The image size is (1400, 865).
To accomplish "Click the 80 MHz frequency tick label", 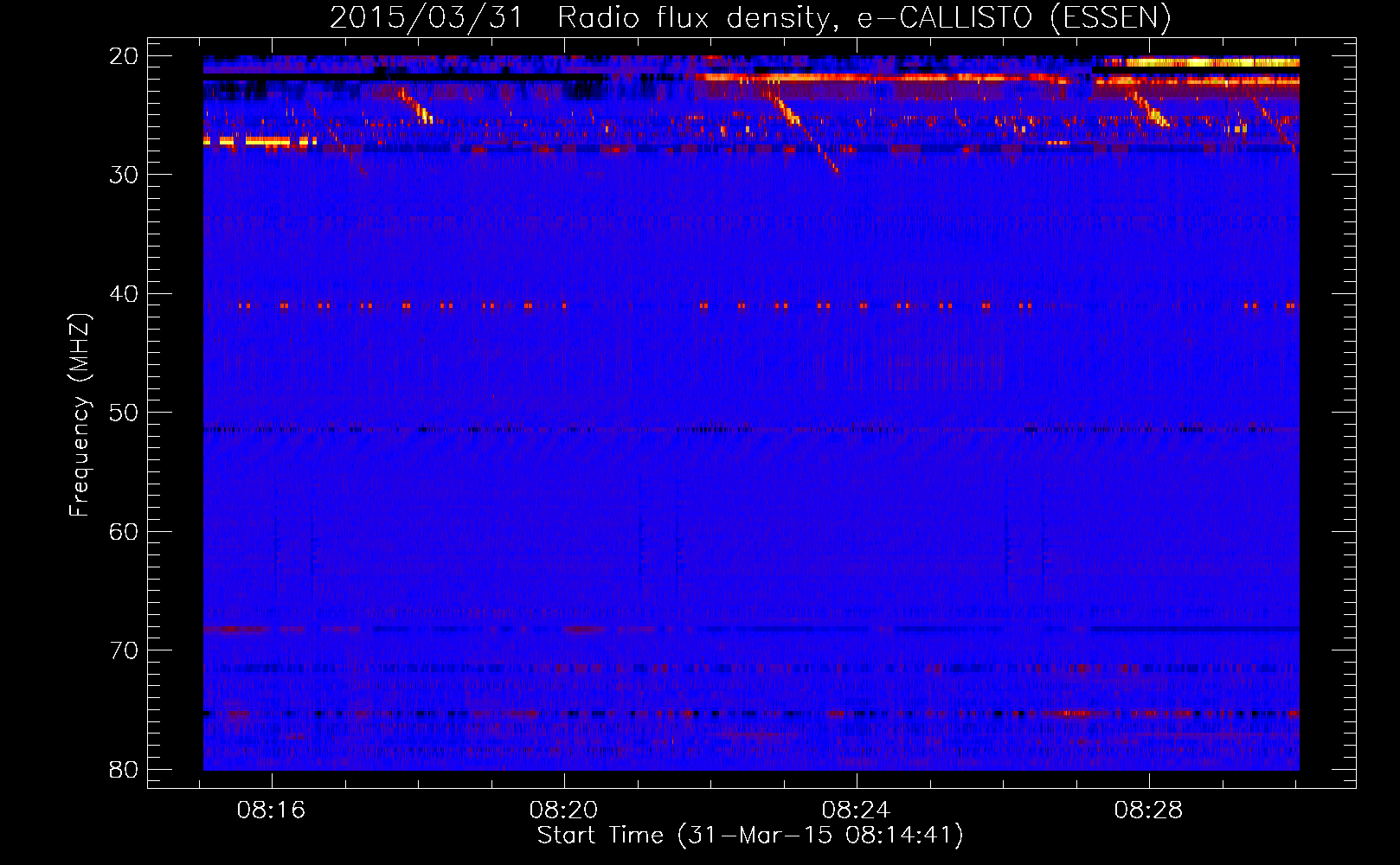I will coord(124,770).
